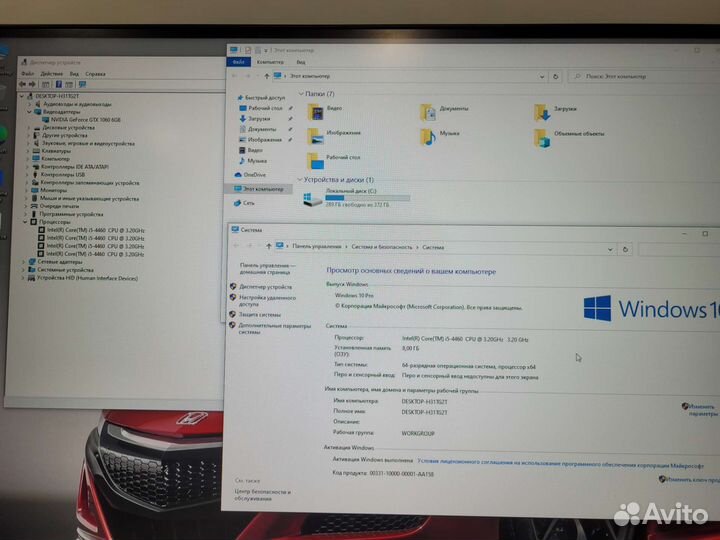This screenshot has height=540, width=720.
Task: Select Локальный диск (C:) drive icon
Action: tap(313, 199)
